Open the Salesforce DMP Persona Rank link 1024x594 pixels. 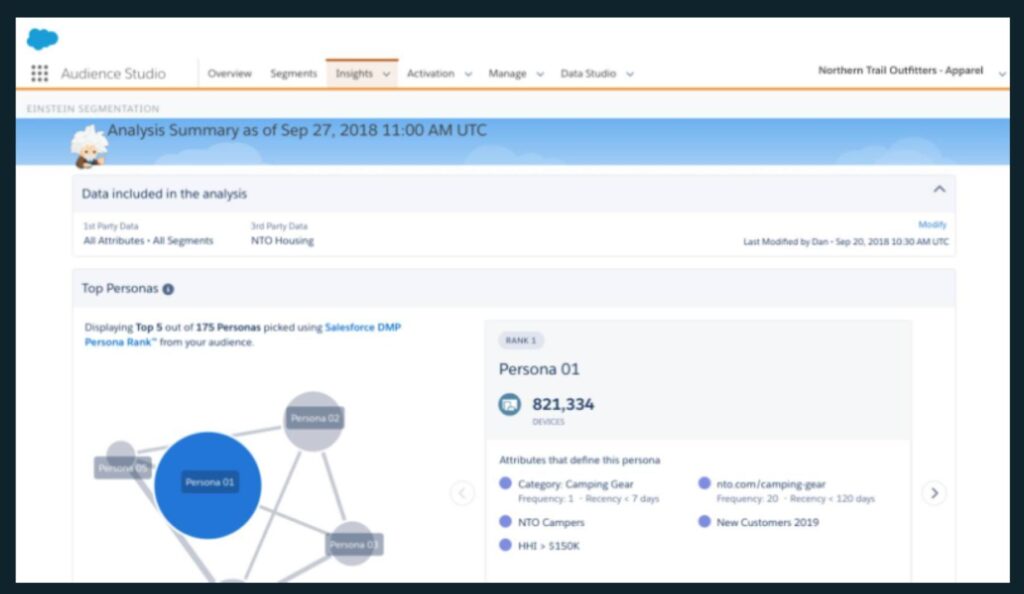point(243,334)
